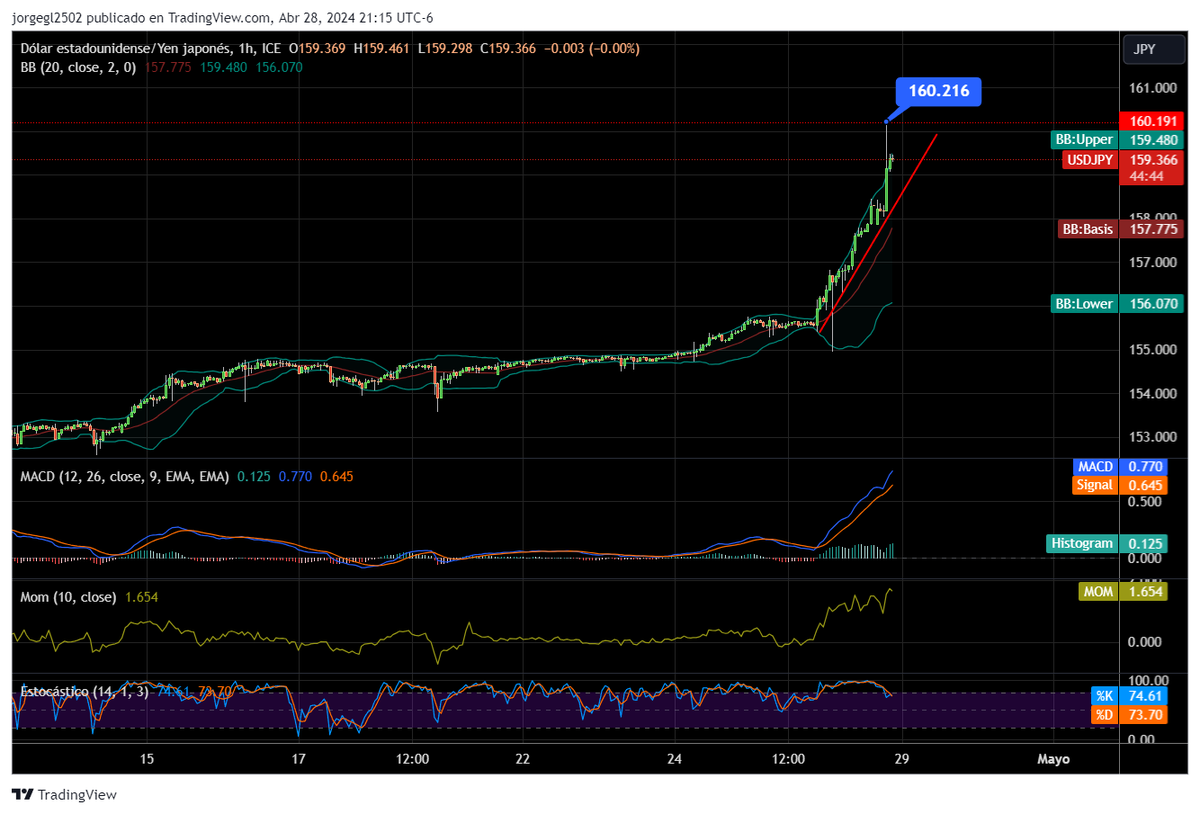Click the BB (20, close, 2, 0) legend
This screenshot has height=814, width=1200.
pyautogui.click(x=79, y=67)
